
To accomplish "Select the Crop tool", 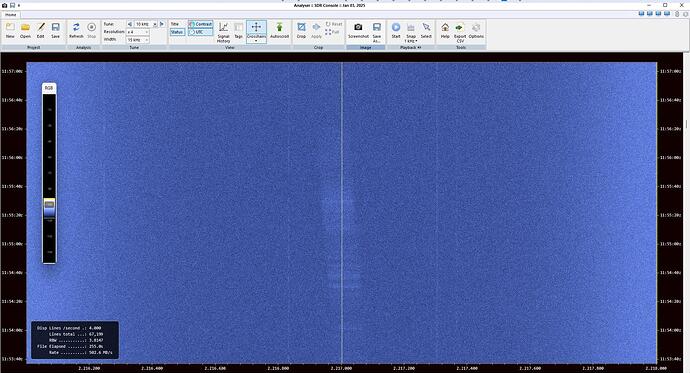I will pyautogui.click(x=301, y=31).
